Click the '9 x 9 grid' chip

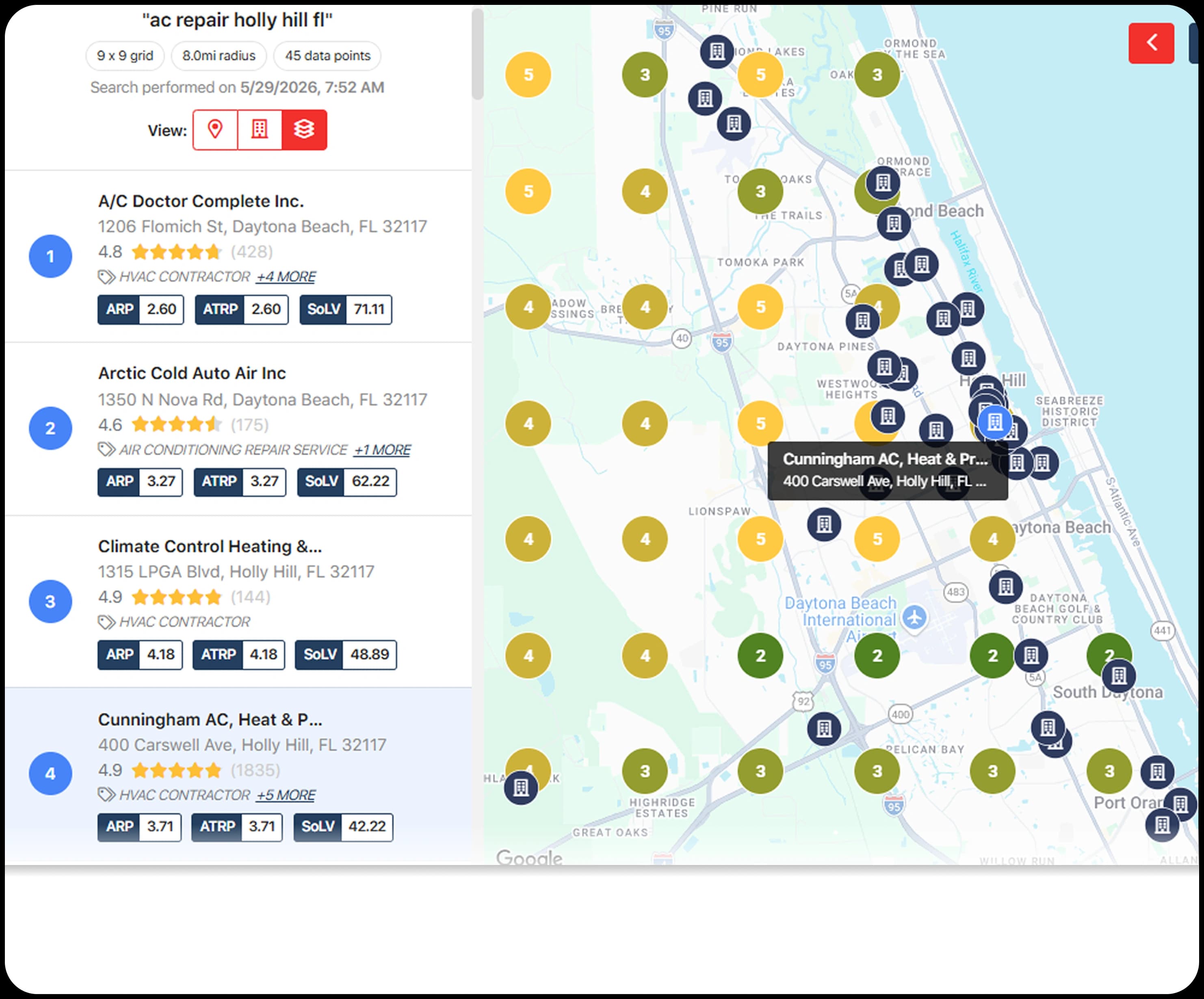point(125,56)
